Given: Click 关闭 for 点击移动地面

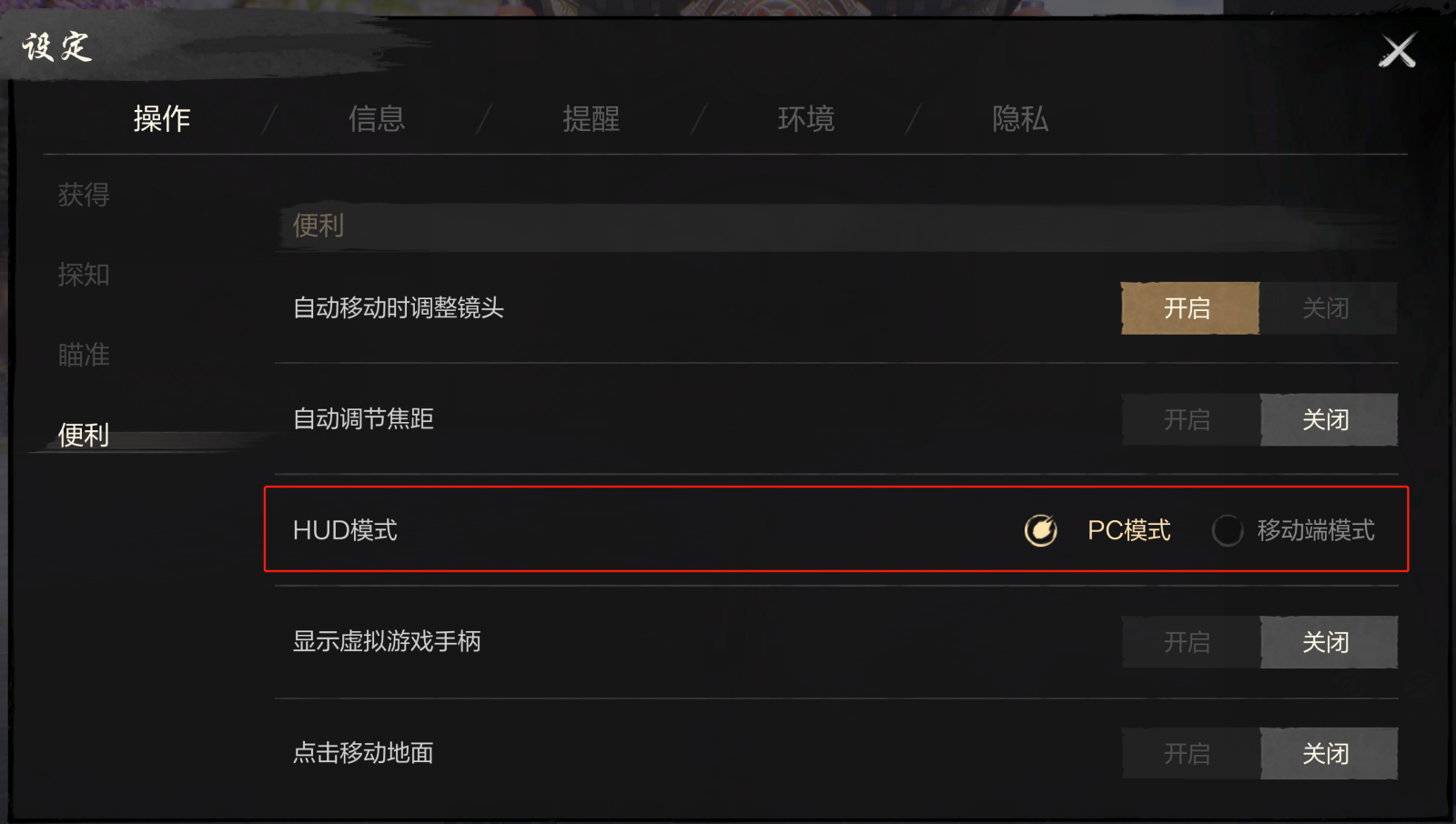Looking at the screenshot, I should (x=1329, y=753).
